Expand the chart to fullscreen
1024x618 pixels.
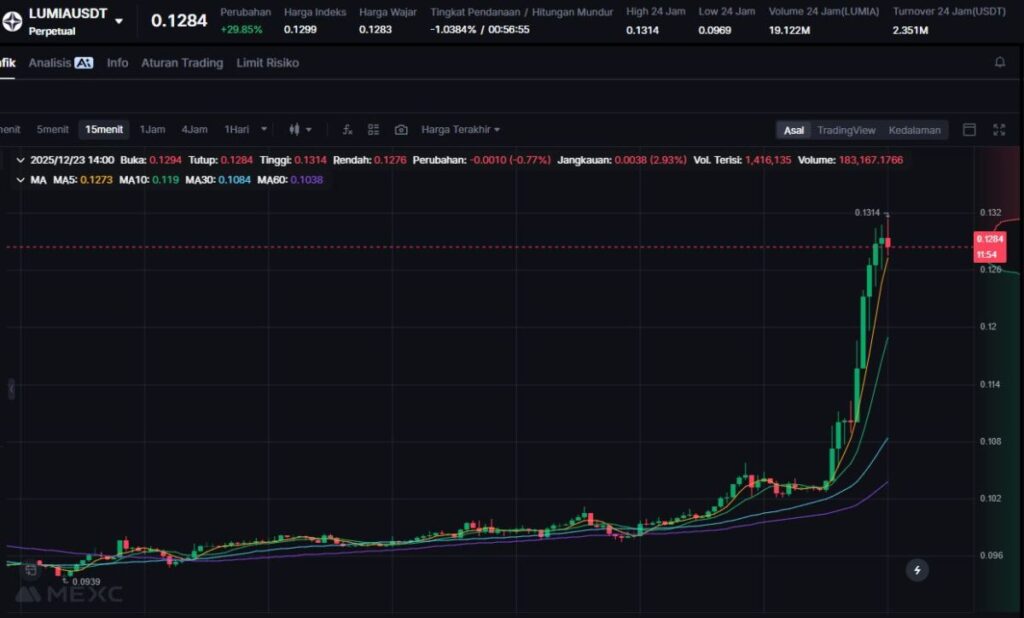point(999,130)
